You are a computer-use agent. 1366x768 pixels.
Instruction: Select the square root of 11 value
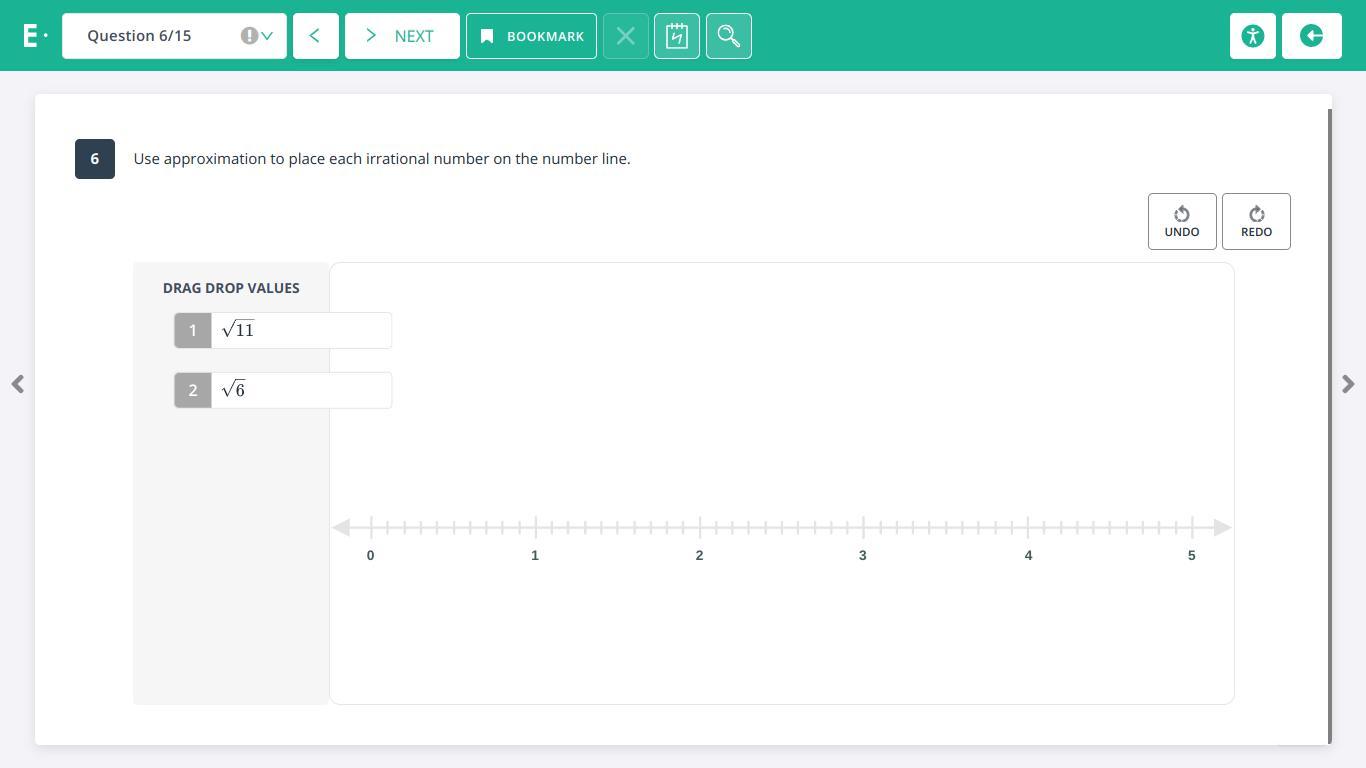[x=283, y=330]
